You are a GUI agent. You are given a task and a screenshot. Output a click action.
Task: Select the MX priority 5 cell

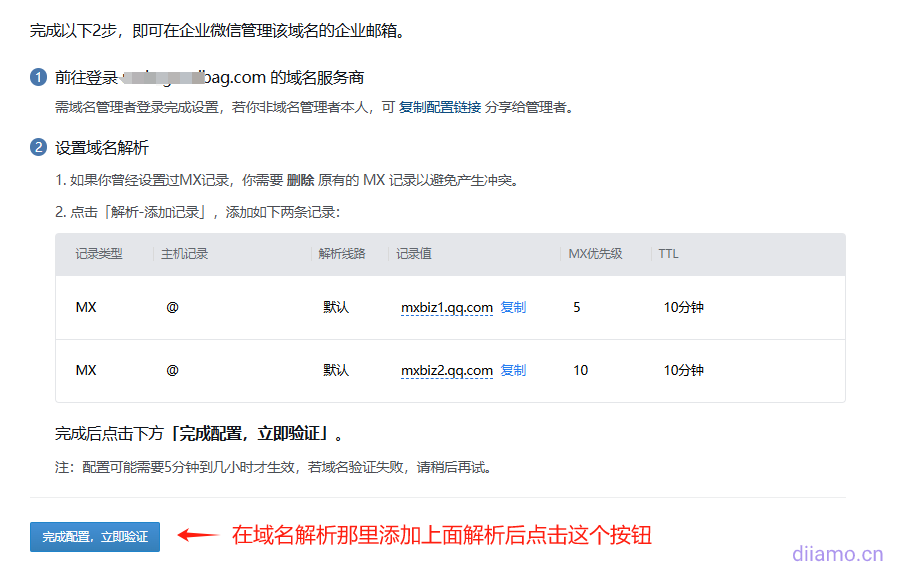(577, 308)
